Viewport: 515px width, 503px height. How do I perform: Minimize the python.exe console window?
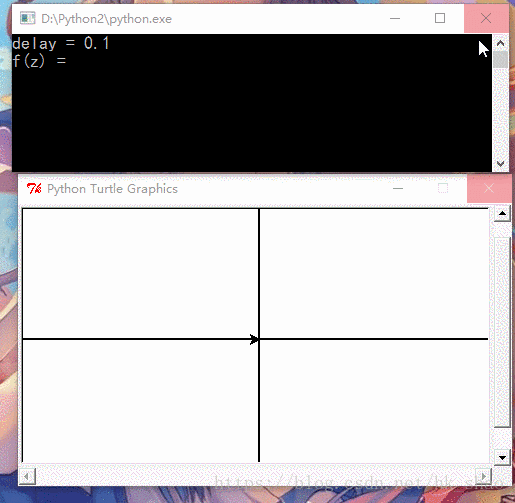pos(395,18)
